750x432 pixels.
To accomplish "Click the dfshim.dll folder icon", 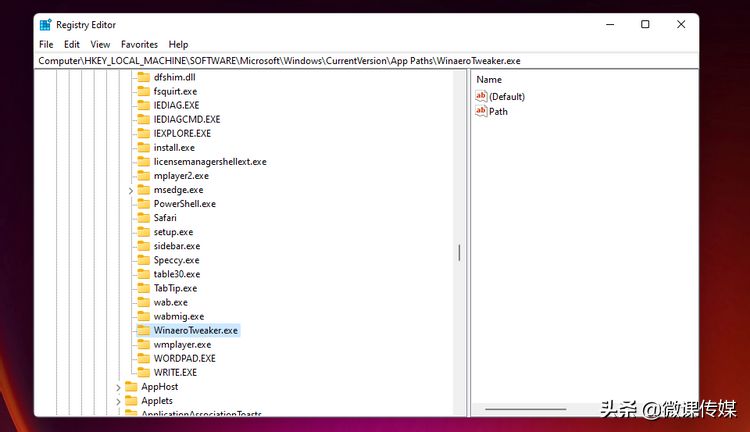I will [x=143, y=77].
